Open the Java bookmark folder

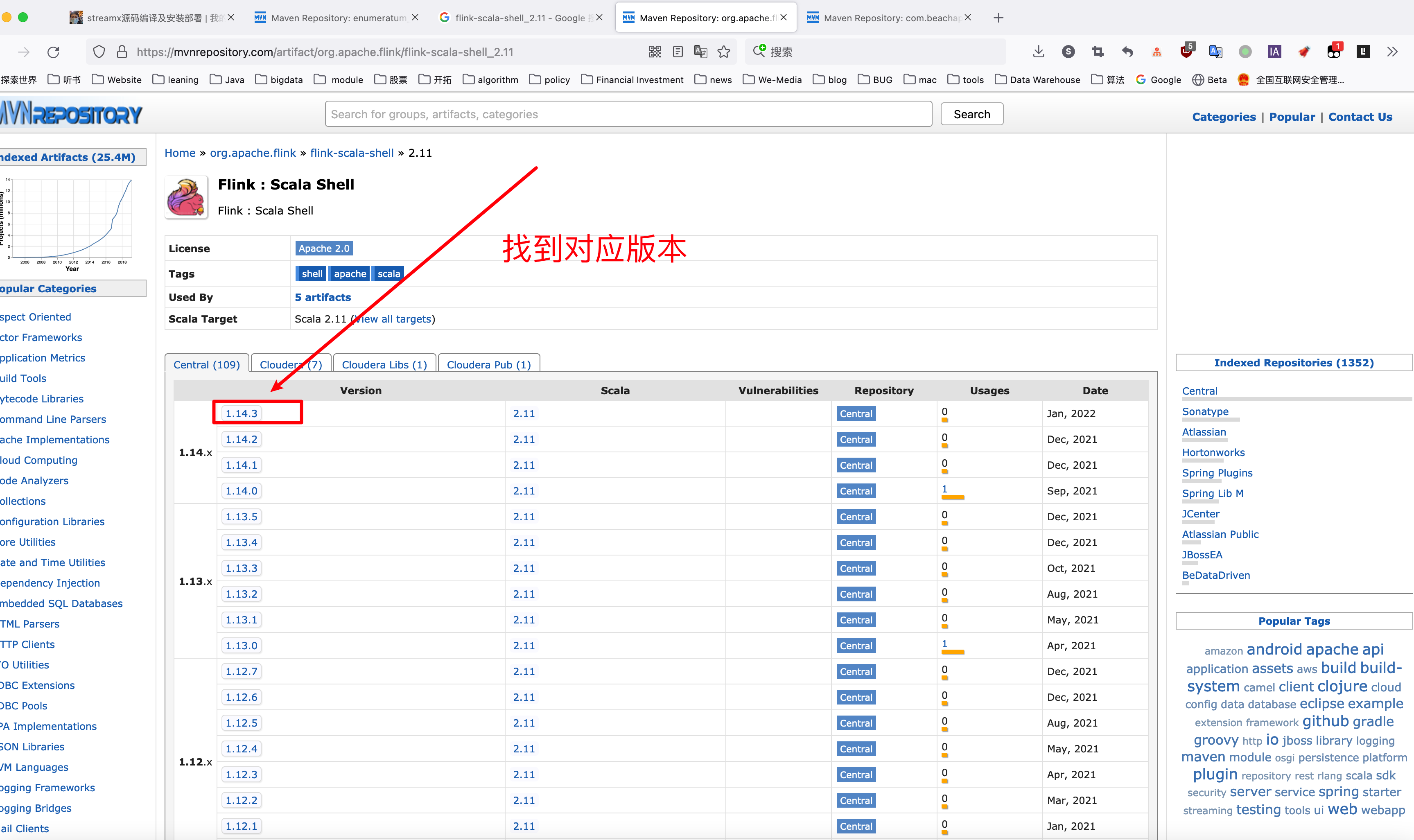tap(226, 80)
